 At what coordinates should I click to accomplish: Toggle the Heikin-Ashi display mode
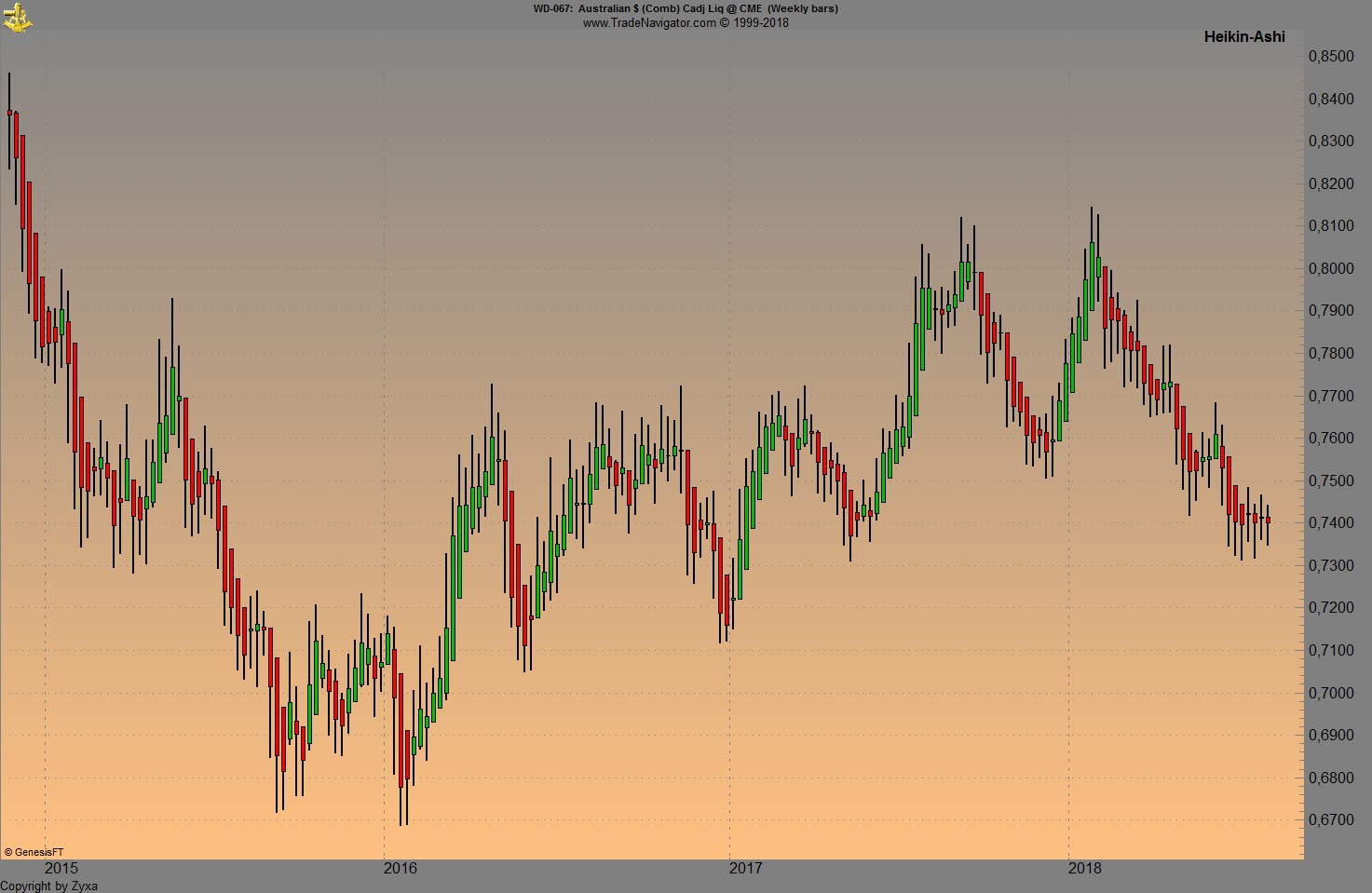click(x=1244, y=36)
